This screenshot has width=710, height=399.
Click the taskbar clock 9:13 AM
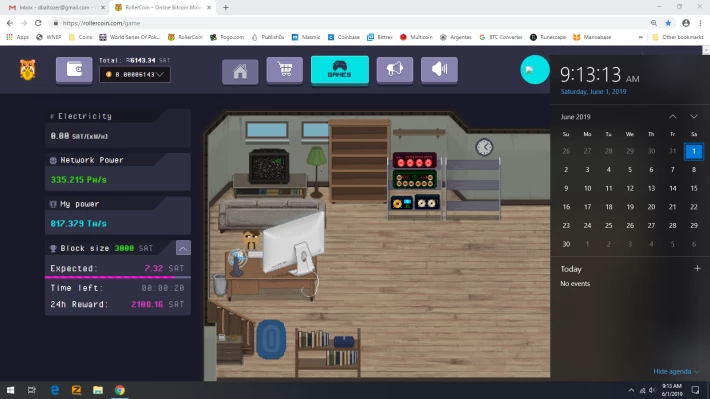coord(672,390)
